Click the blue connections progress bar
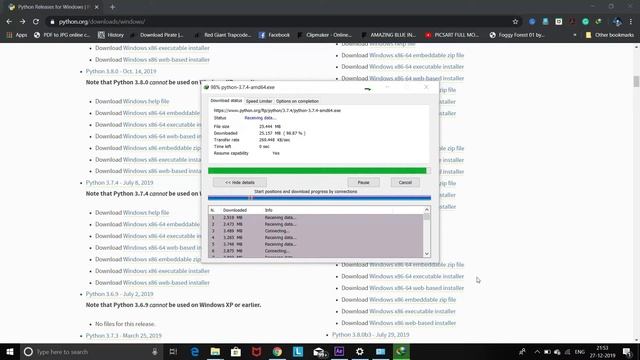The image size is (640, 360). coord(319,198)
